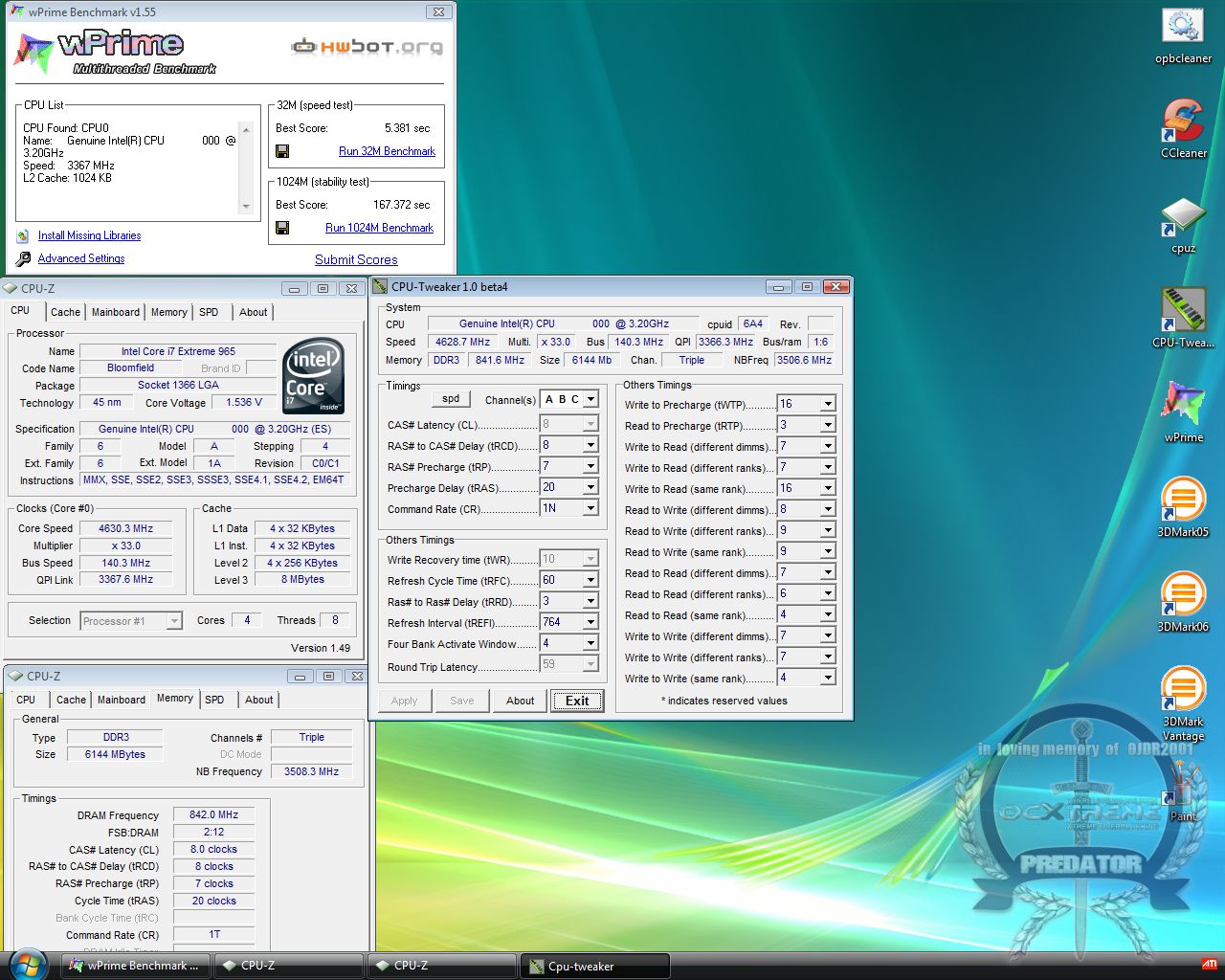Open Command Rate (CR) dropdown
Screen dimensions: 1225x980
(x=590, y=508)
